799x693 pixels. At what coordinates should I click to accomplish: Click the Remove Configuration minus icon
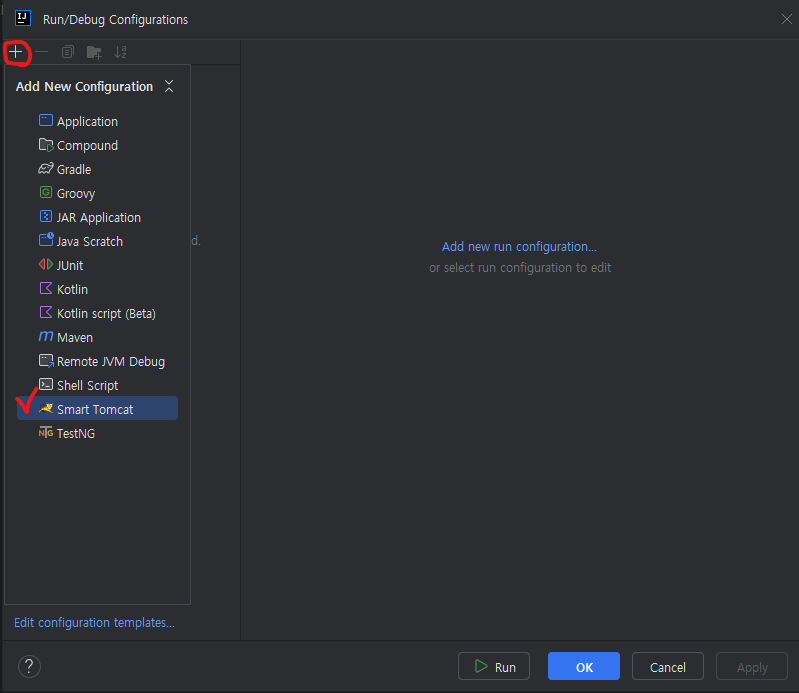[42, 52]
